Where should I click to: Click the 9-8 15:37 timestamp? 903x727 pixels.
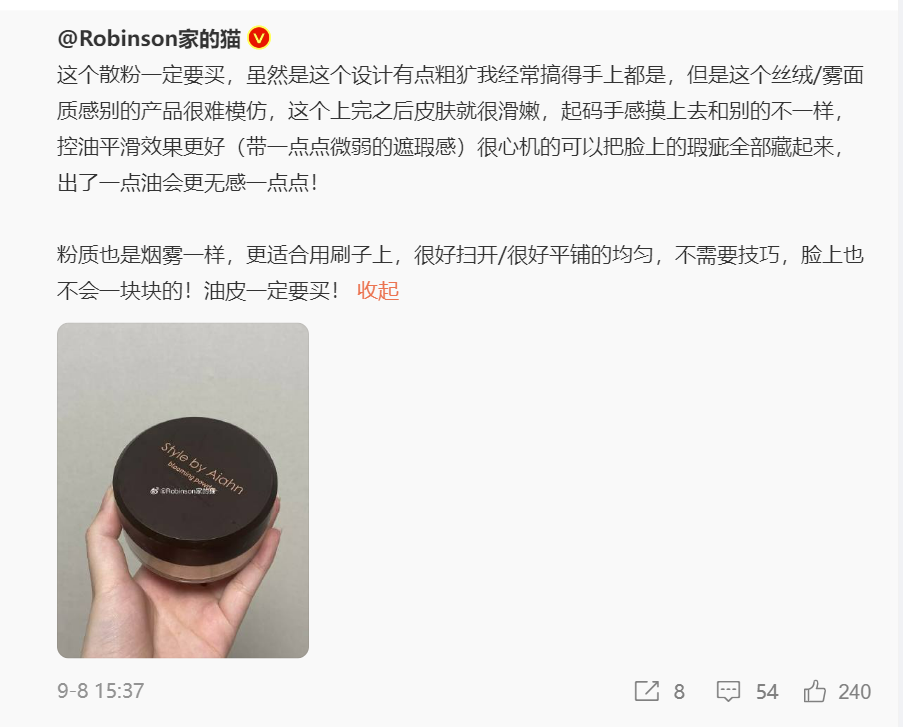100,691
